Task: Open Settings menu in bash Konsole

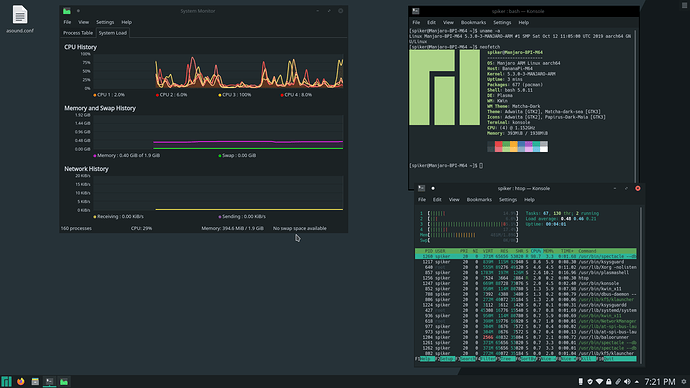Action: click(502, 22)
